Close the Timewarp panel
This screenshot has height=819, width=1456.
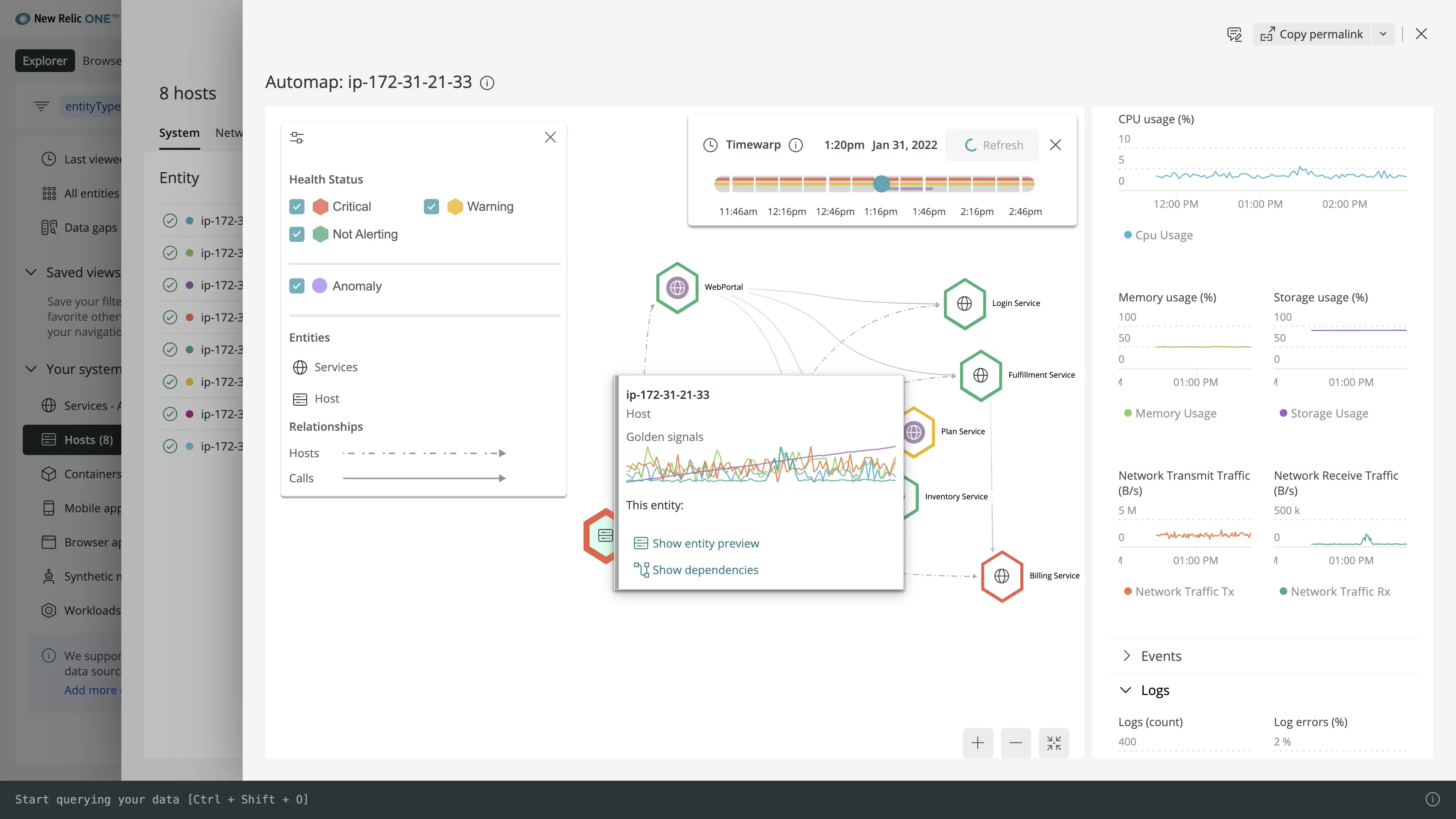point(1055,145)
